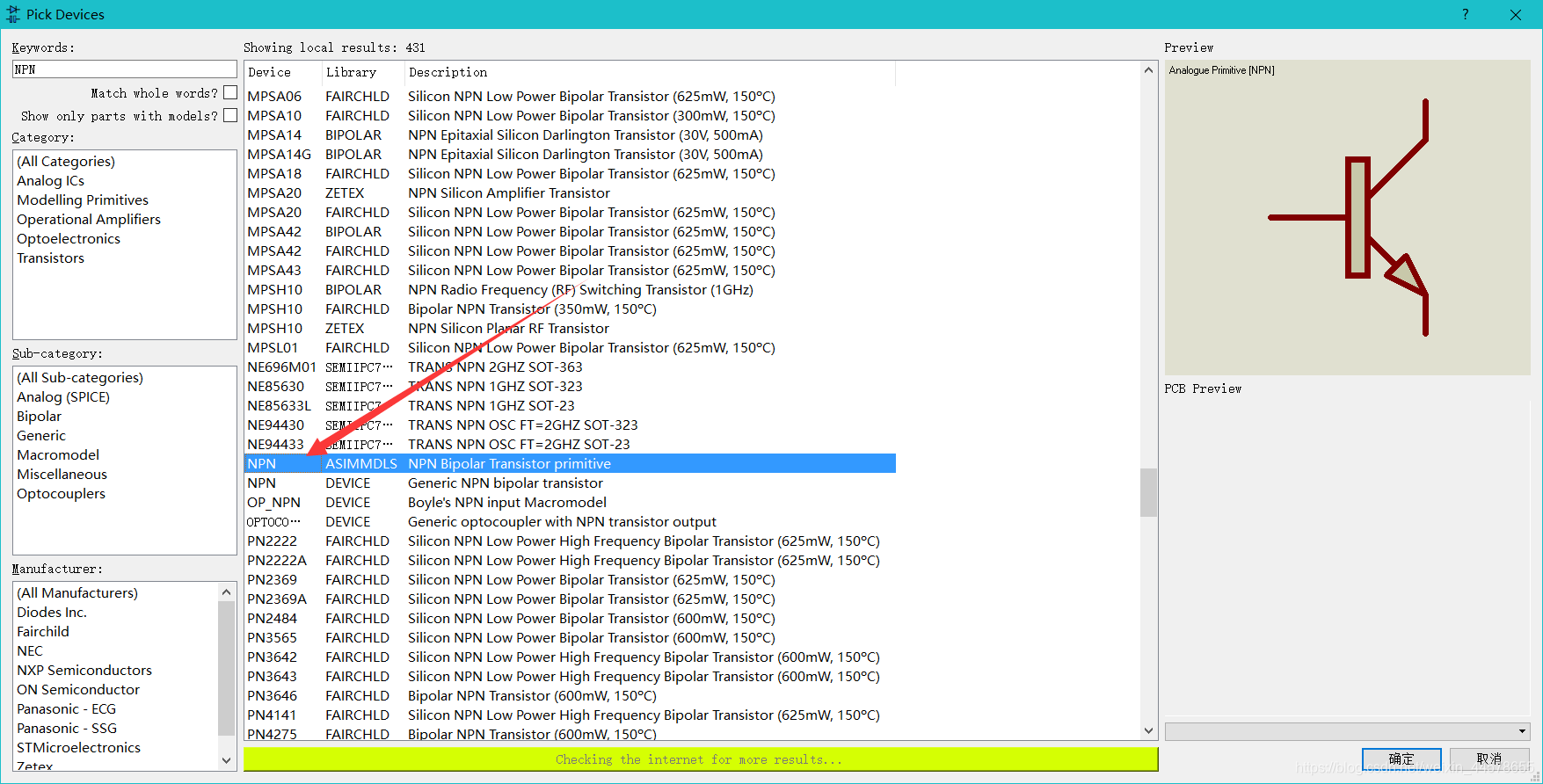
Task: Select the MPSA14G device row
Action: coord(570,154)
